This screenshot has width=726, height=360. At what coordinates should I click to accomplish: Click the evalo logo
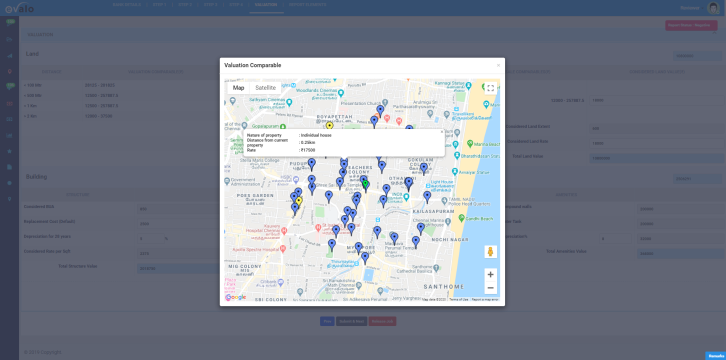point(19,8)
